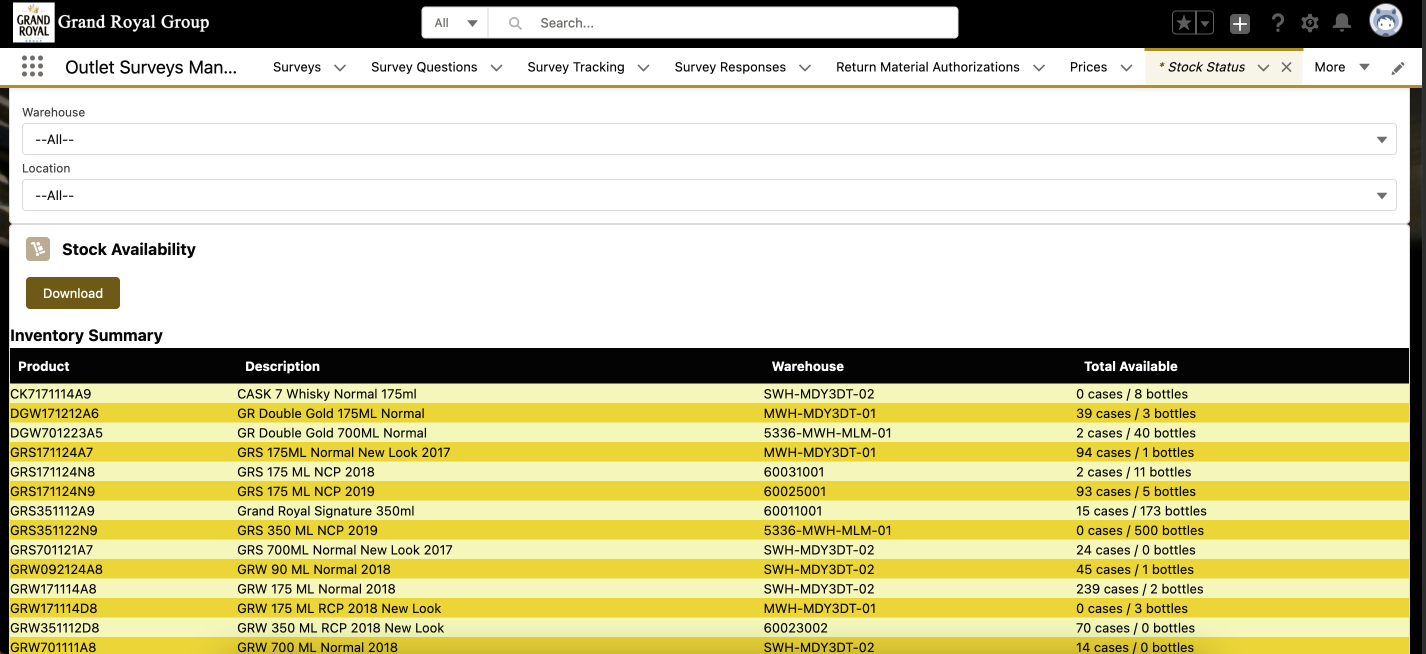
Task: Open the Help question mark icon
Action: (1277, 23)
